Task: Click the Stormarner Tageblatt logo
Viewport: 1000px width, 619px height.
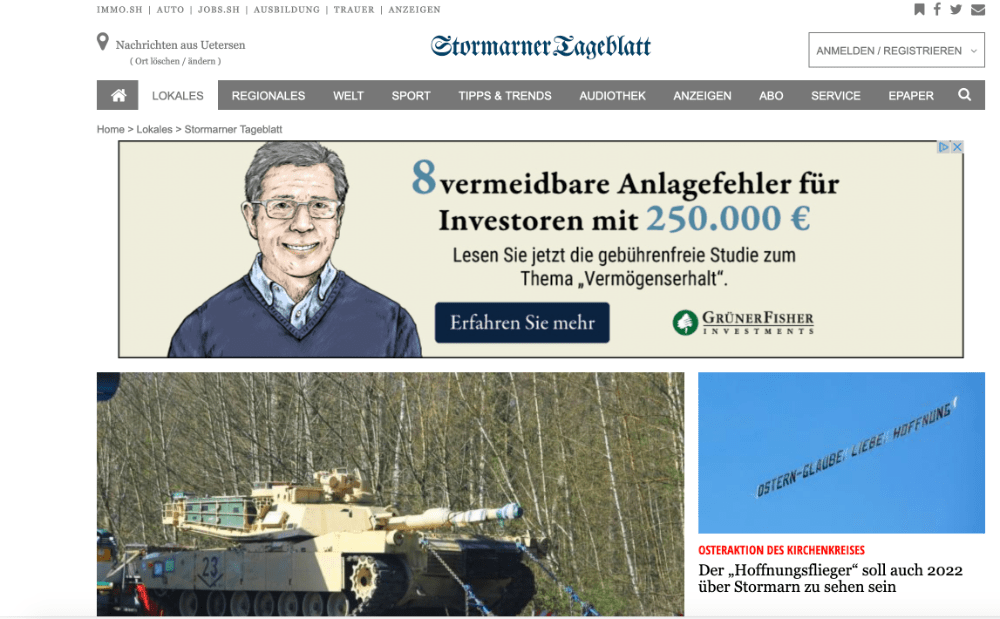Action: (541, 47)
